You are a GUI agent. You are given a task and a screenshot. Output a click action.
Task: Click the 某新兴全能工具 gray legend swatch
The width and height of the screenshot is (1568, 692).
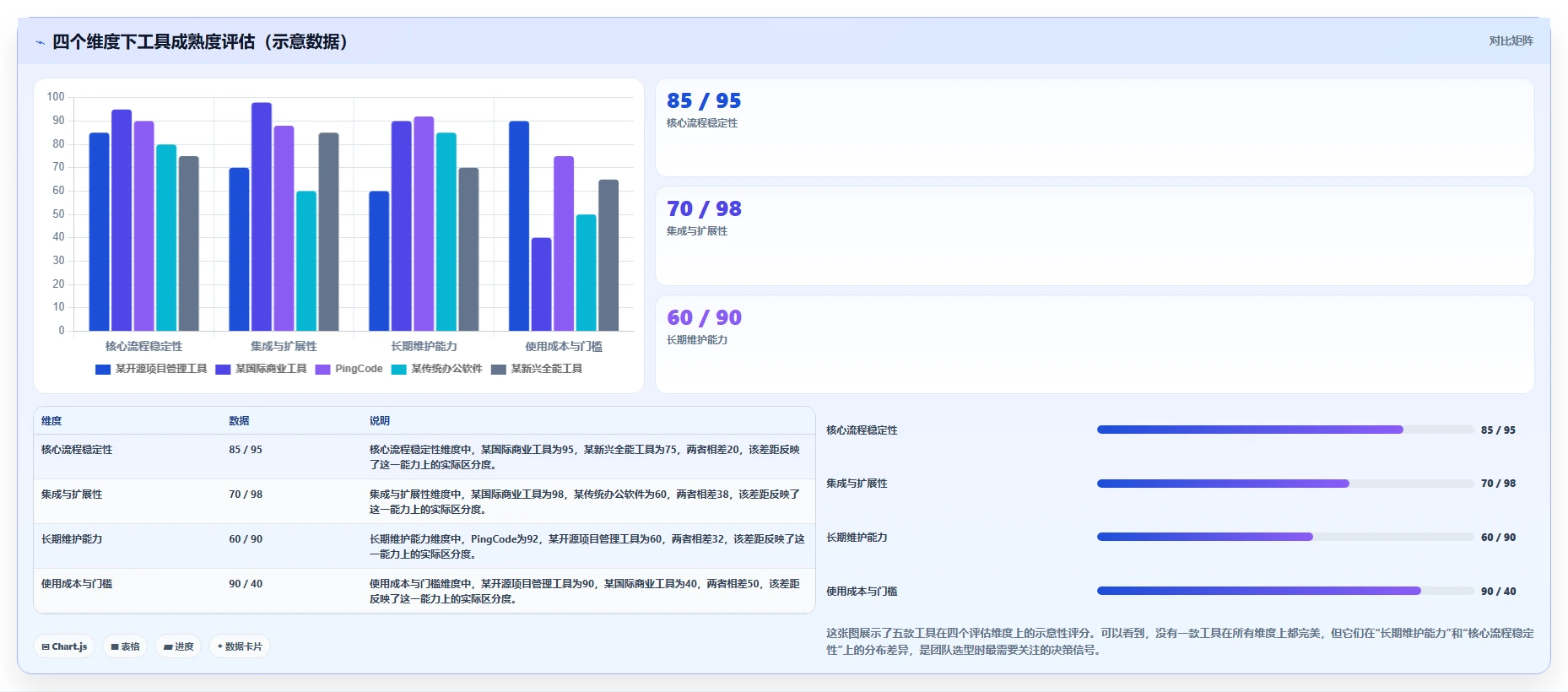498,370
